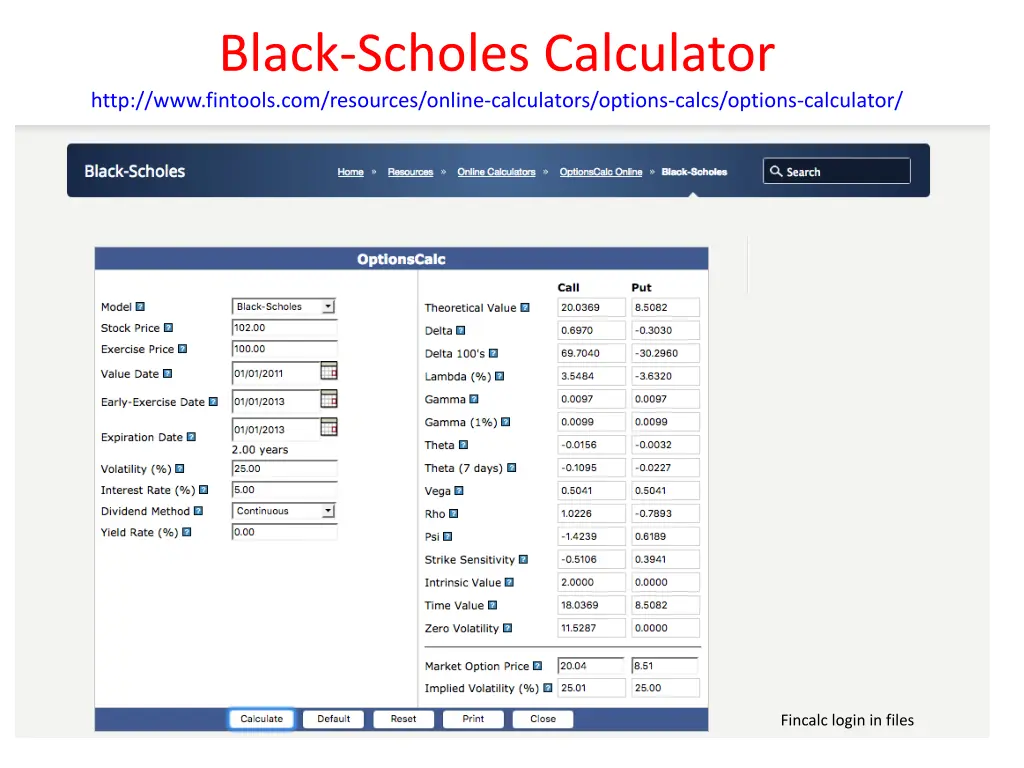Open the Resources breadcrumb link
Image resolution: width=1024 pixels, height=768 pixels.
[410, 172]
